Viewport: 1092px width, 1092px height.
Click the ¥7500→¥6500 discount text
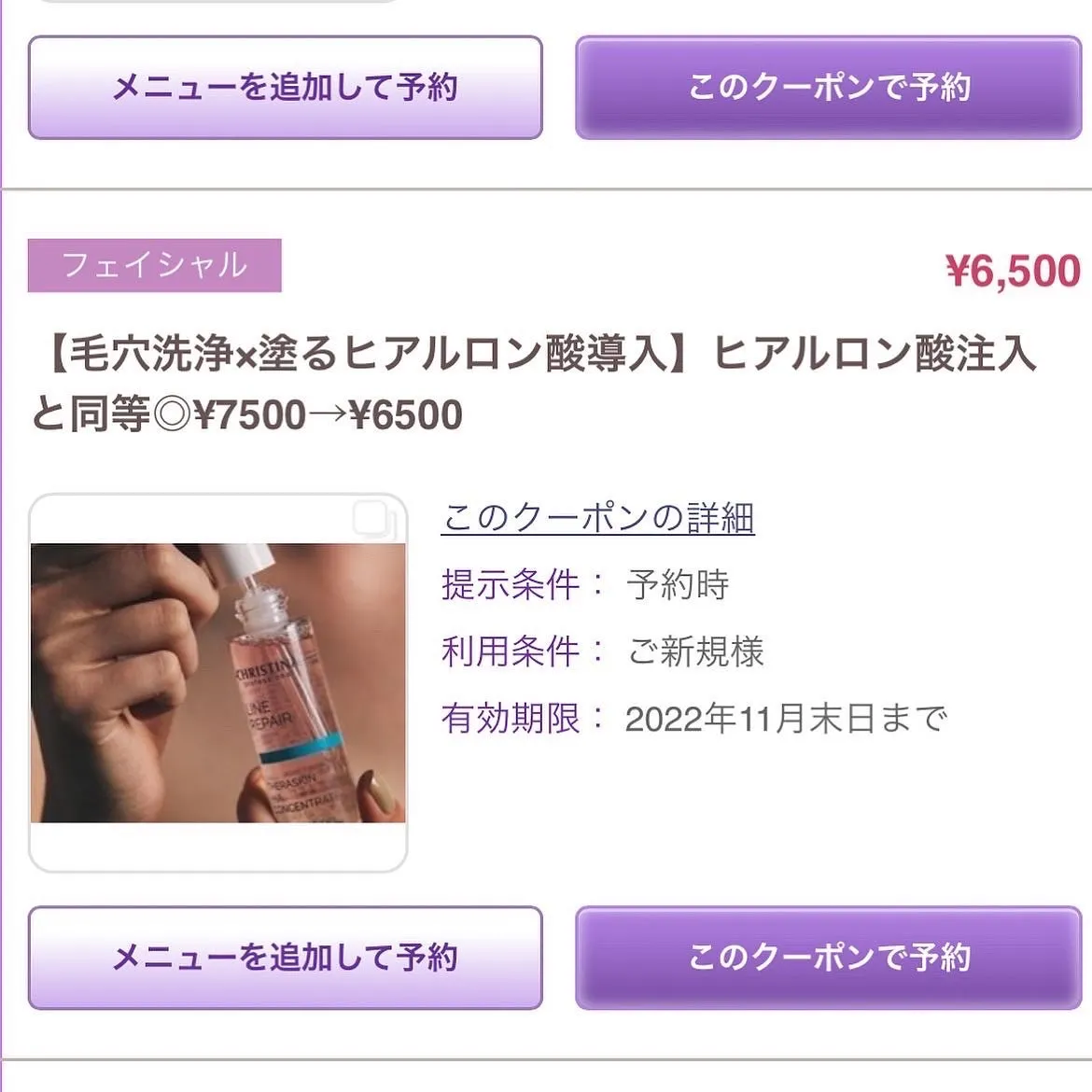328,415
